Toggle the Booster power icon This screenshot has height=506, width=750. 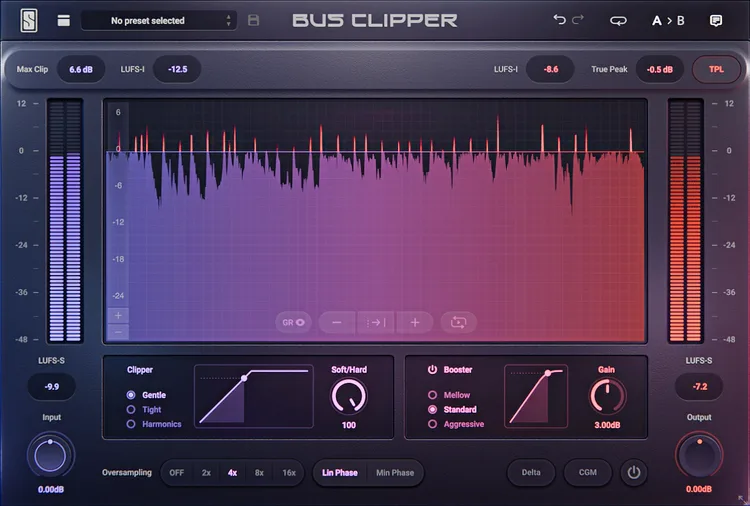tap(432, 369)
